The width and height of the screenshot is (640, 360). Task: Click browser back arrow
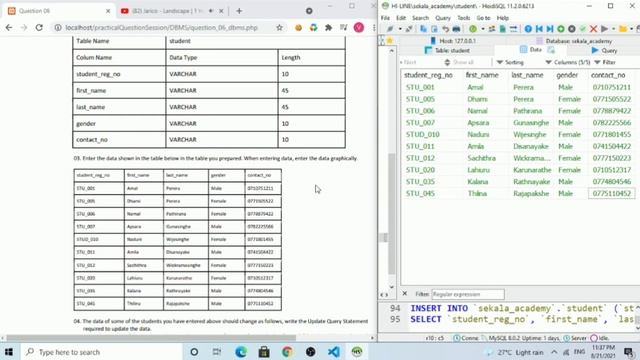(x=9, y=27)
